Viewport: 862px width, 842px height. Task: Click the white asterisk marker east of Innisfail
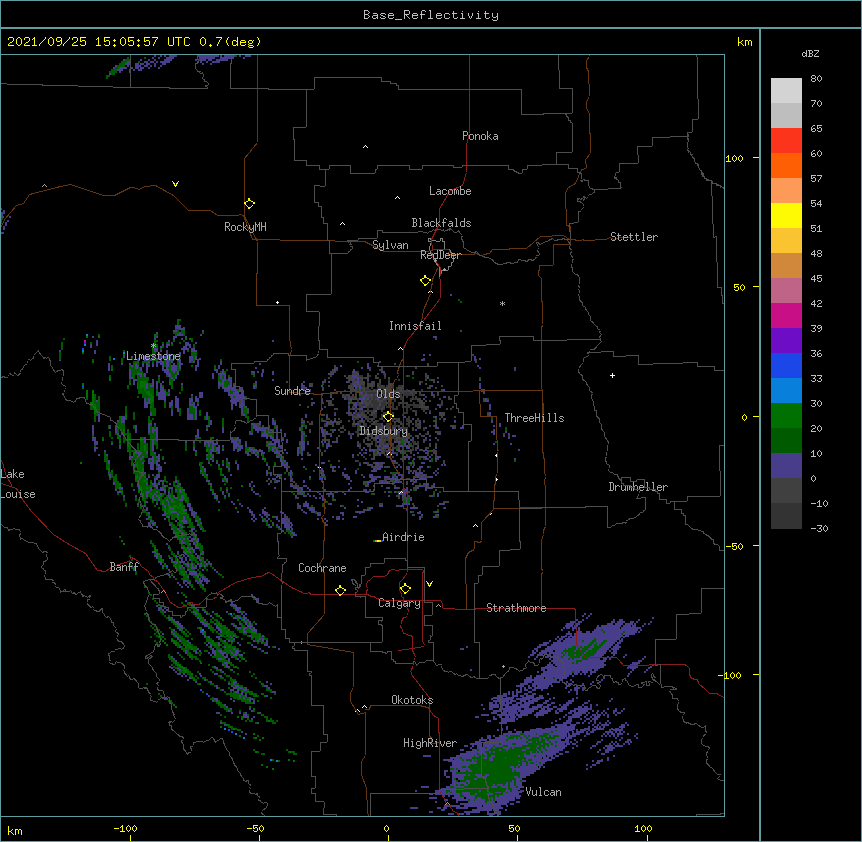502,303
